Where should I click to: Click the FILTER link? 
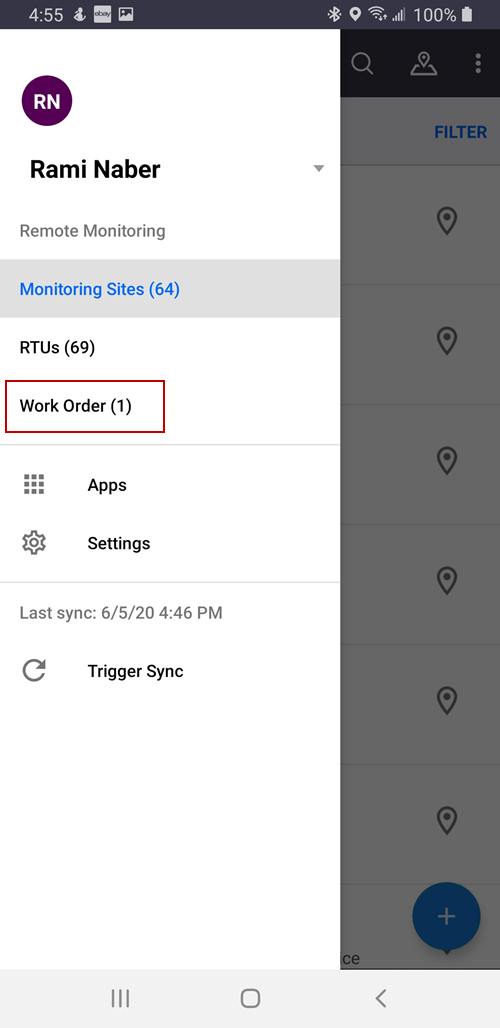(x=461, y=132)
